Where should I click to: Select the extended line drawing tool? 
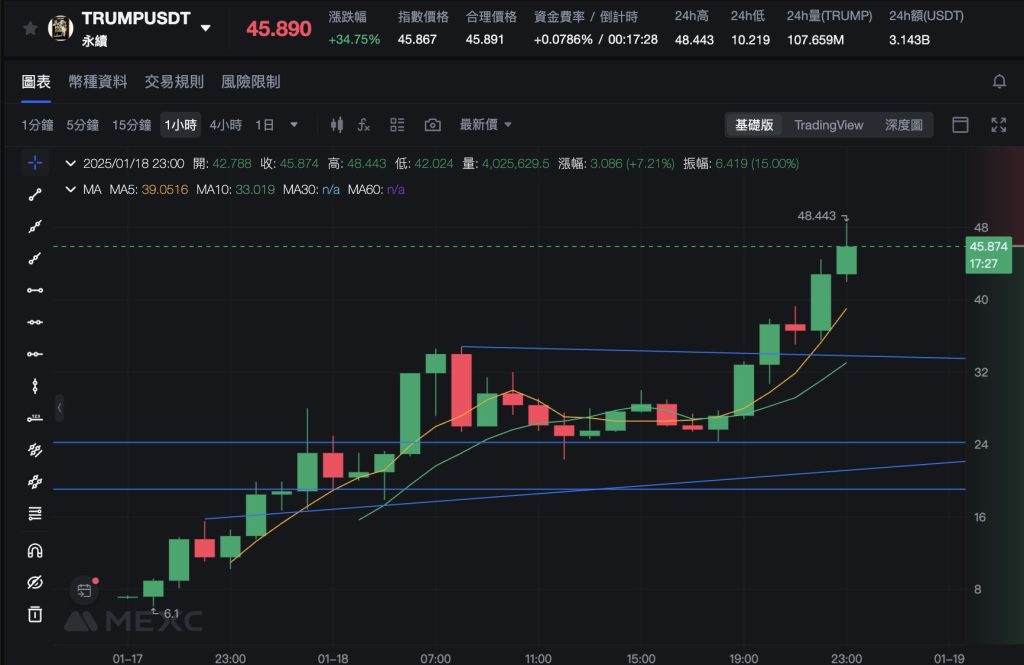[35, 227]
